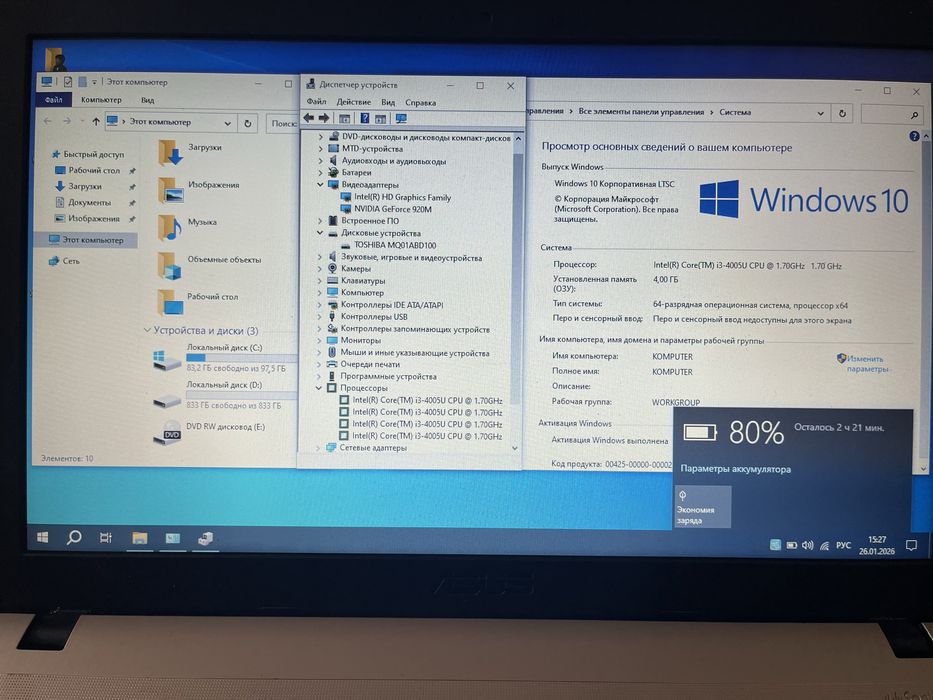The width and height of the screenshot is (933, 700).
Task: Open the Windows Start menu
Action: pyautogui.click(x=43, y=538)
